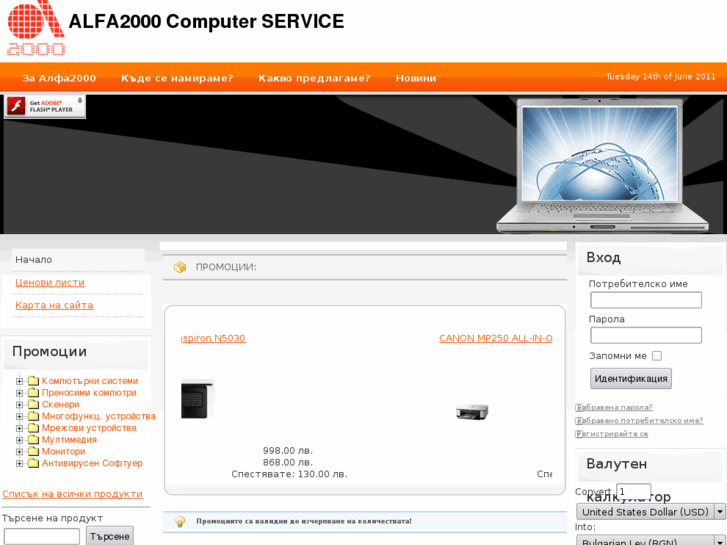Focus the Потребителско име input field

pos(646,300)
